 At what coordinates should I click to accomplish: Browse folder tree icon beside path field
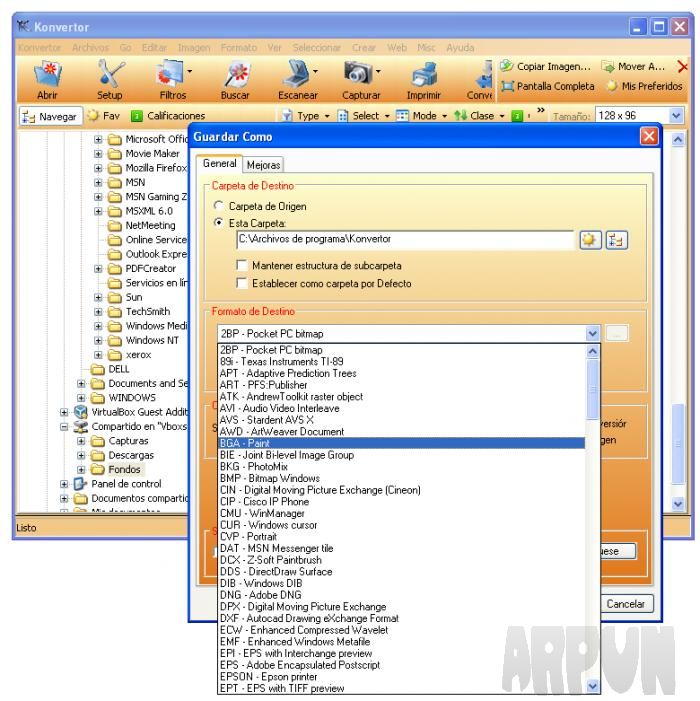coord(616,240)
